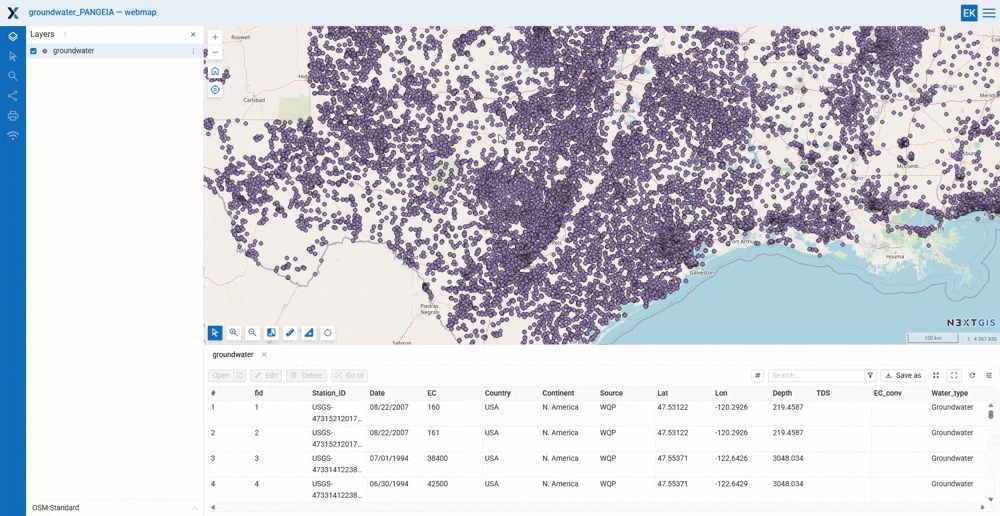
Task: Click the locate my position icon
Action: [215, 90]
